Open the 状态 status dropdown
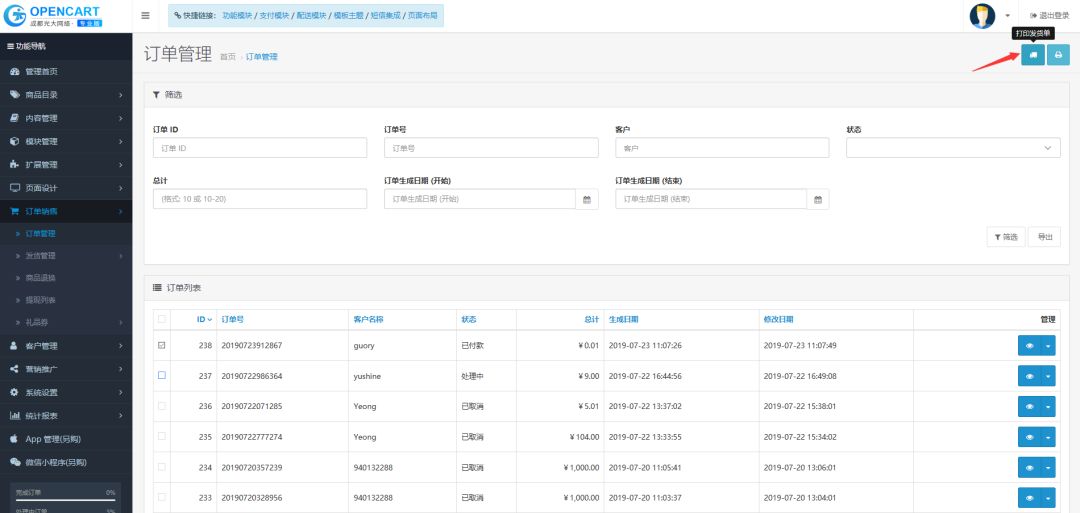 [x=953, y=148]
